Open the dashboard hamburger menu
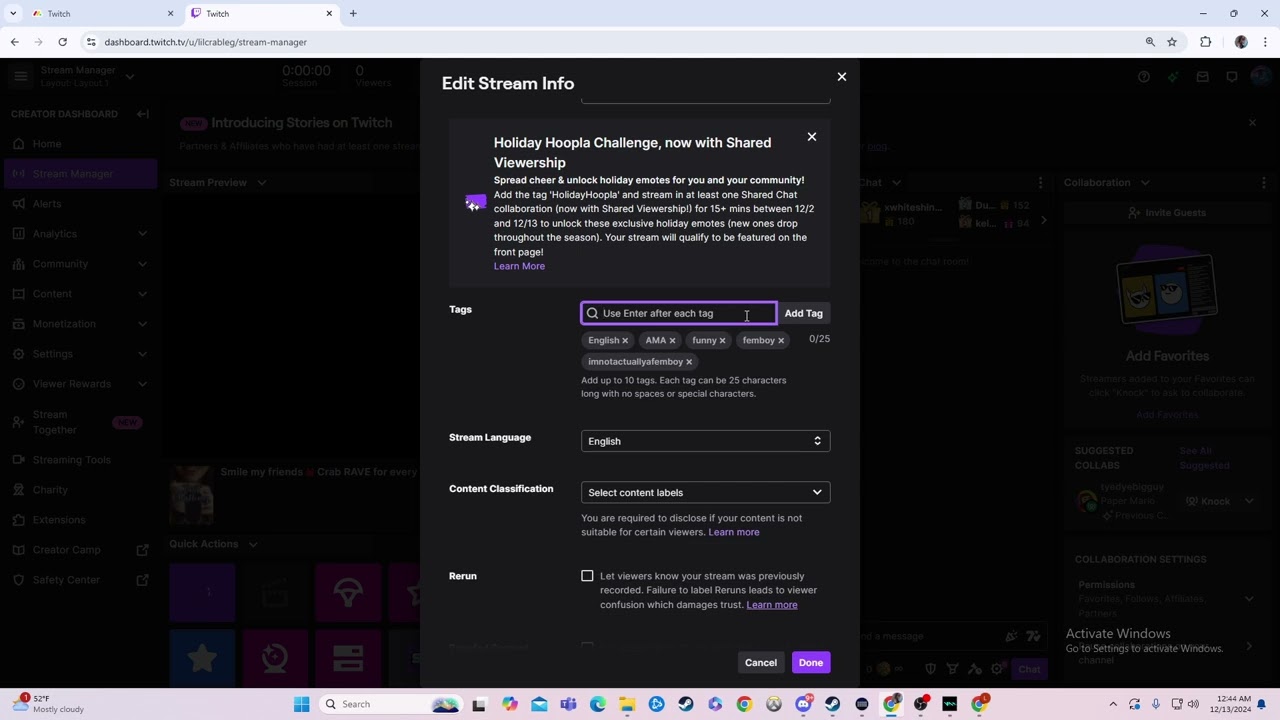This screenshot has width=1280, height=720. click(x=20, y=76)
